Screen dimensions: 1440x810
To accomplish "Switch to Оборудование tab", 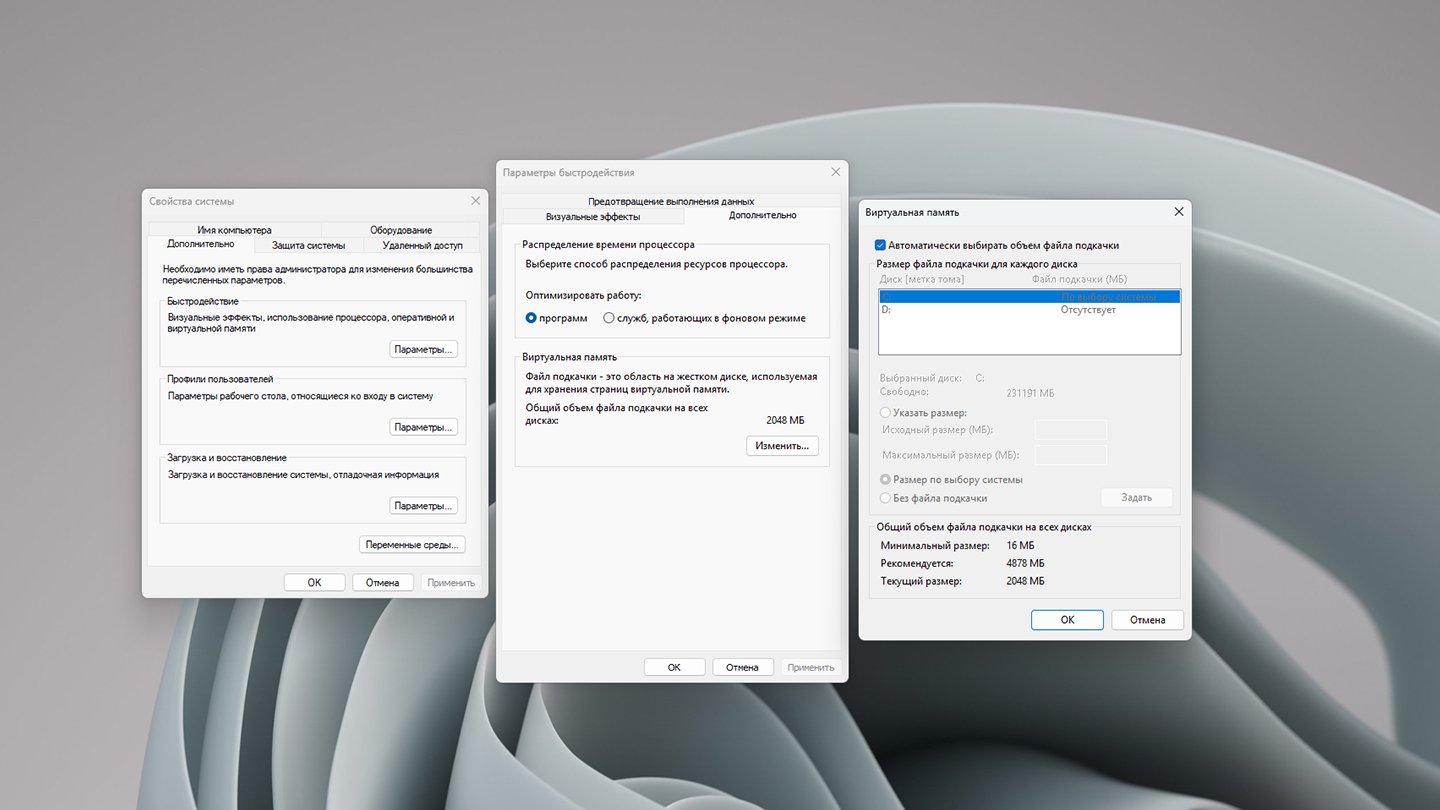I will tap(400, 230).
